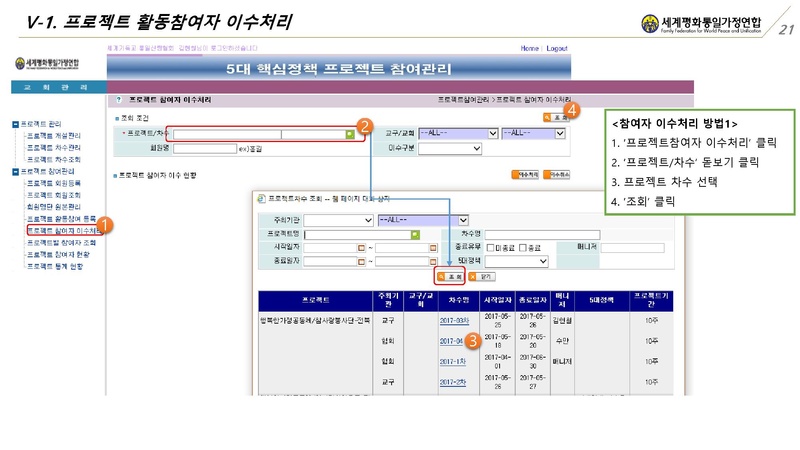Click the browser page icon in popup title

click(261, 198)
